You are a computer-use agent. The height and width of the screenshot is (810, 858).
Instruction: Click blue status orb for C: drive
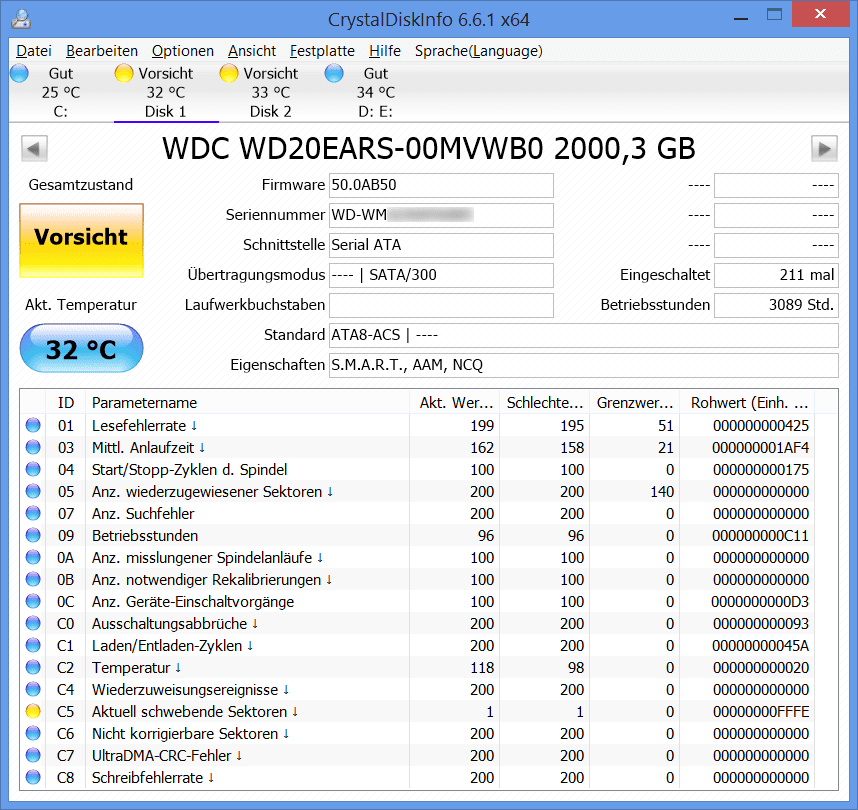pyautogui.click(x=19, y=73)
